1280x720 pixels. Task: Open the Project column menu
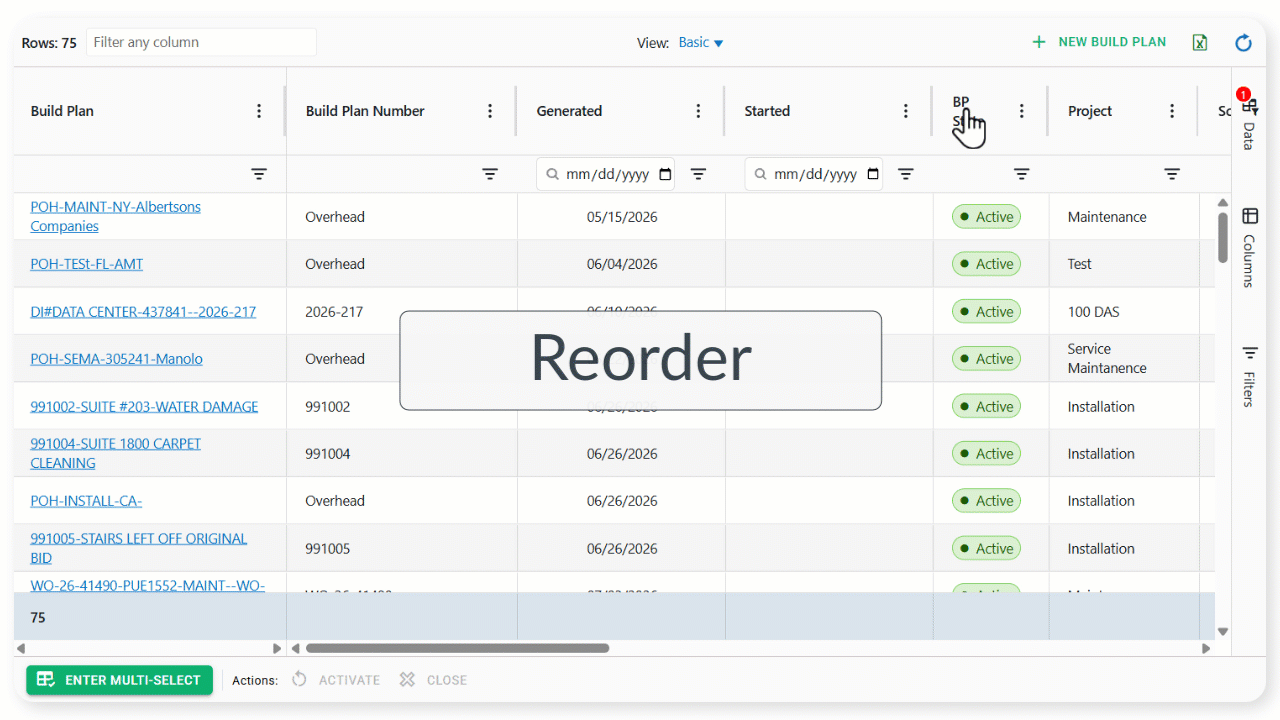point(1172,111)
